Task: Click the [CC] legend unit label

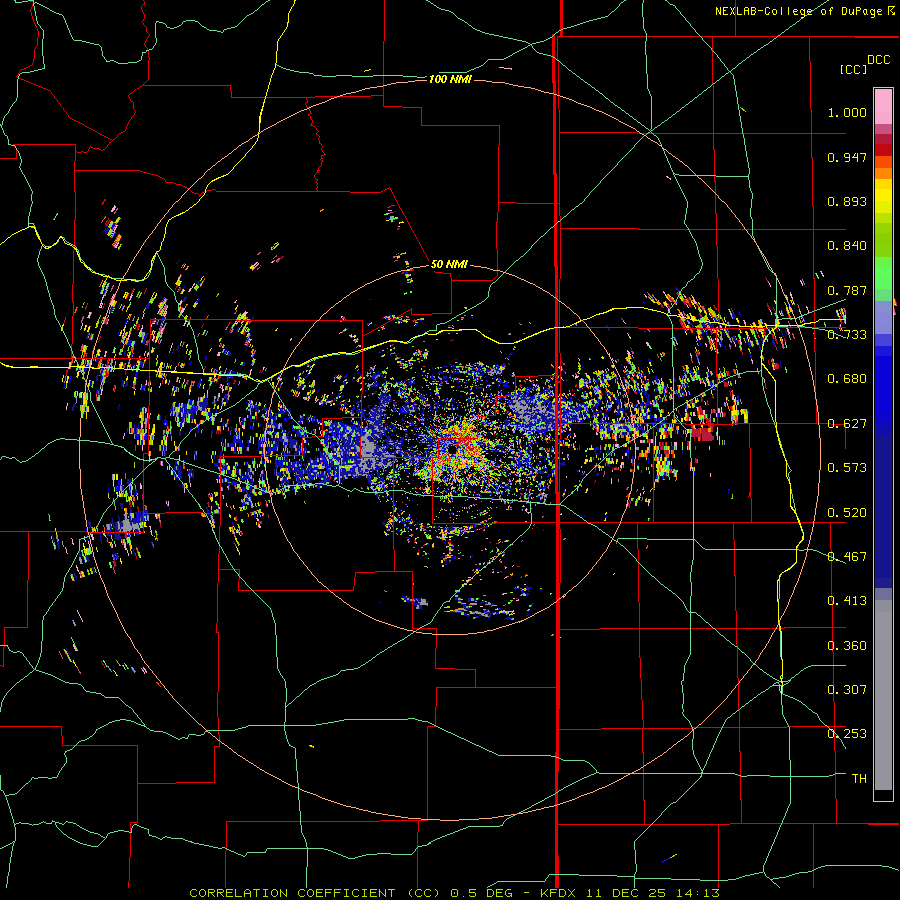Action: pyautogui.click(x=854, y=69)
